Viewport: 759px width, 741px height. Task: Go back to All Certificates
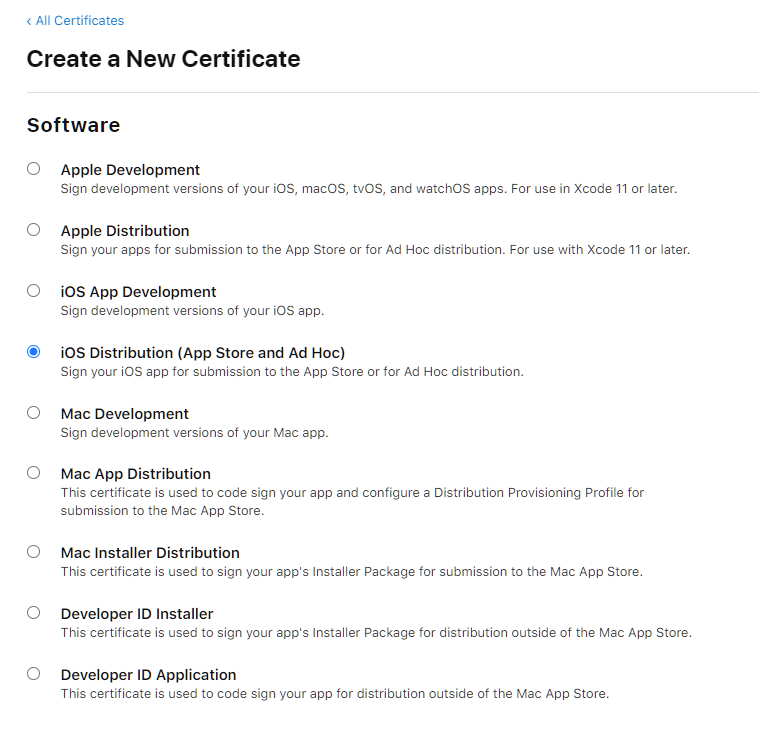pyautogui.click(x=80, y=21)
